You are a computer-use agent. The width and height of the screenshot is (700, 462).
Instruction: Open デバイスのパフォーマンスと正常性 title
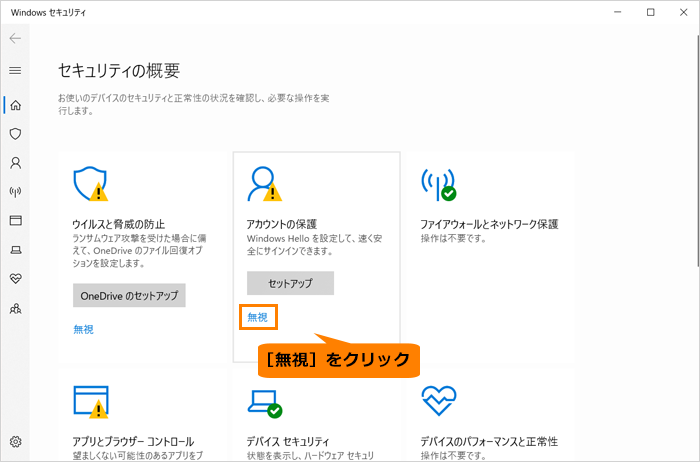pos(489,441)
